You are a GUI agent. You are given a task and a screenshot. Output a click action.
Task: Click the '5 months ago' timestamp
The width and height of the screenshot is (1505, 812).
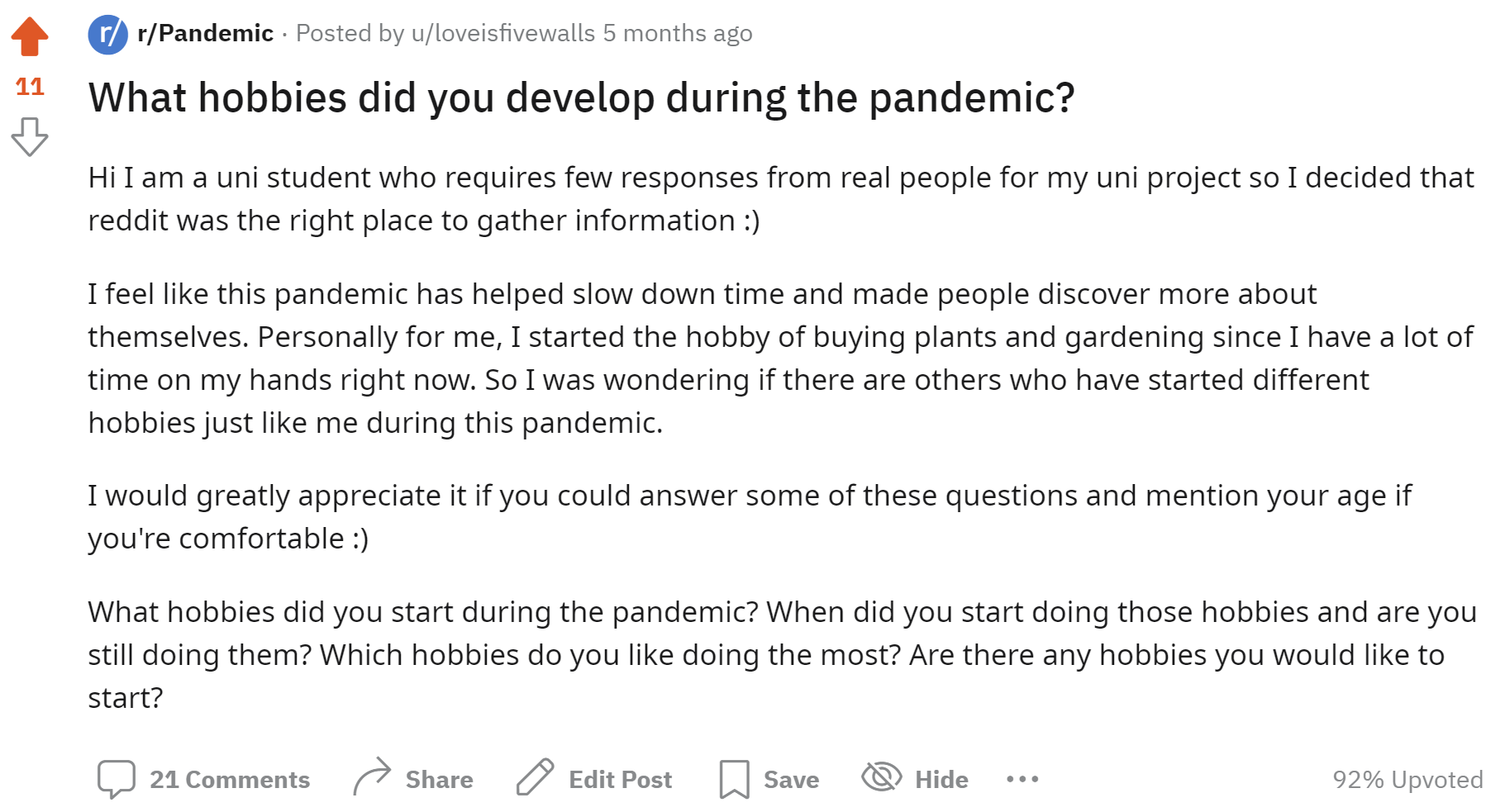click(677, 33)
